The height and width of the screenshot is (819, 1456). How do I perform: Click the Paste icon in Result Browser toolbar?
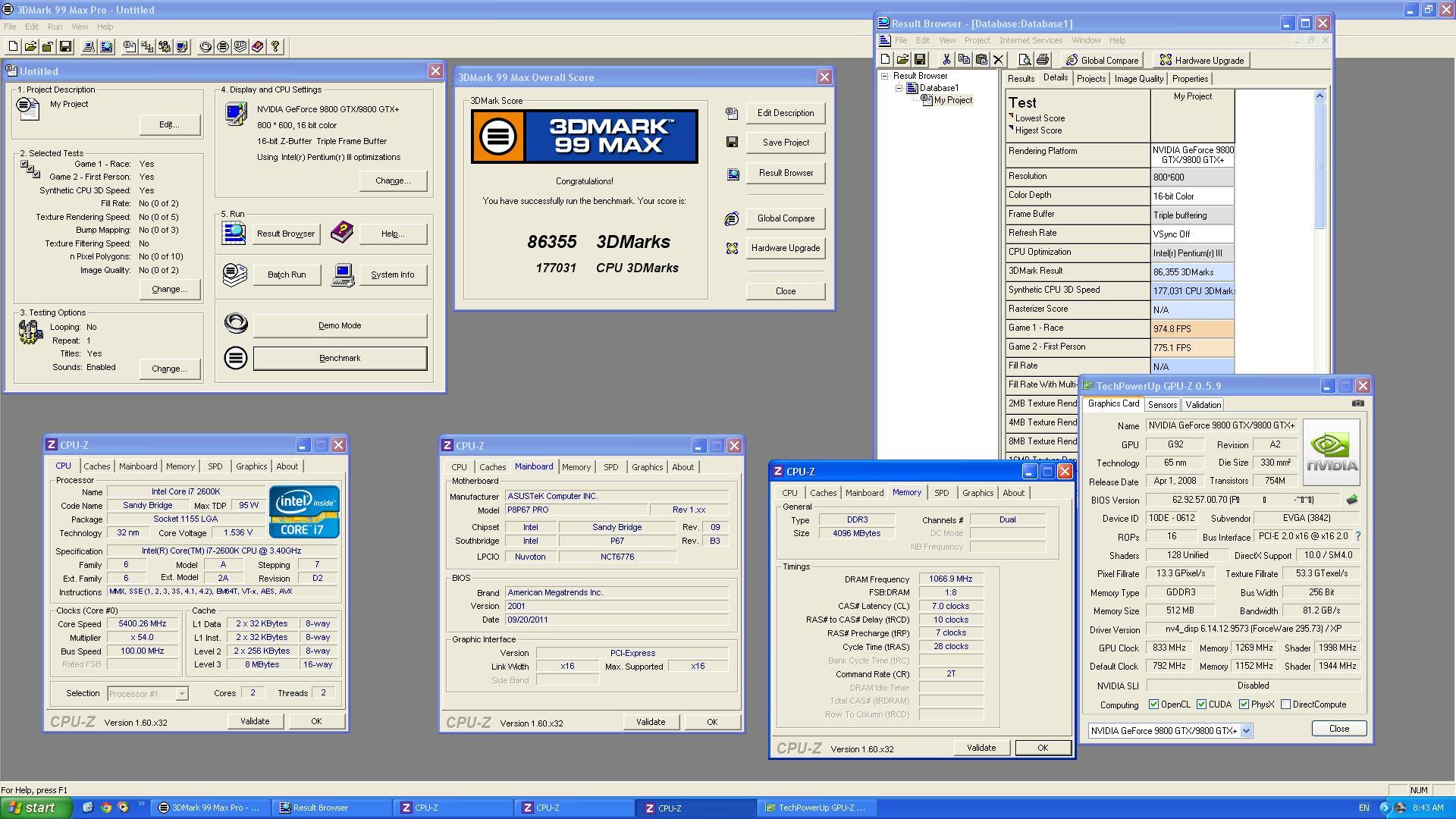tap(981, 60)
